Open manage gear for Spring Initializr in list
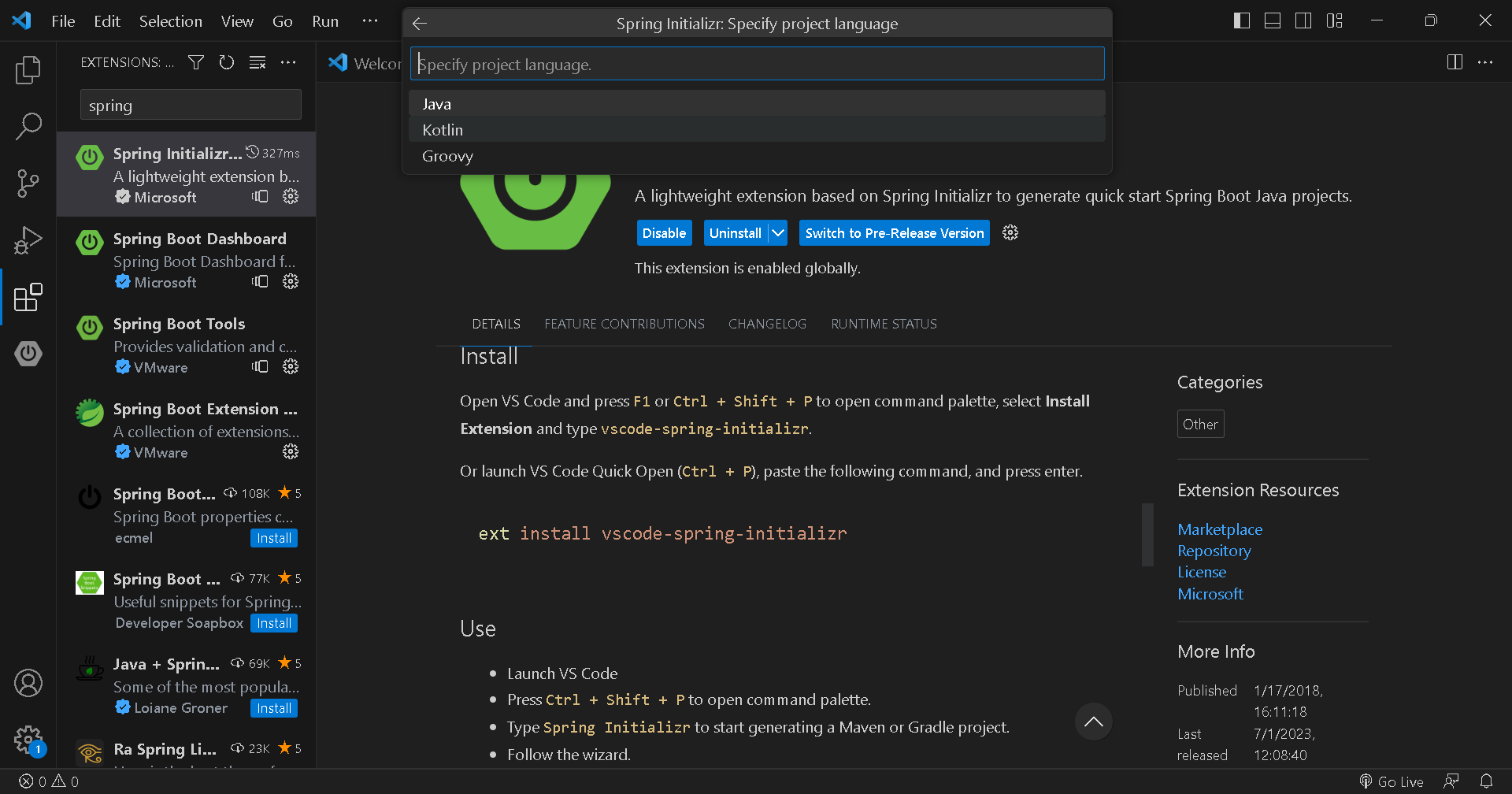1512x794 pixels. [x=291, y=196]
